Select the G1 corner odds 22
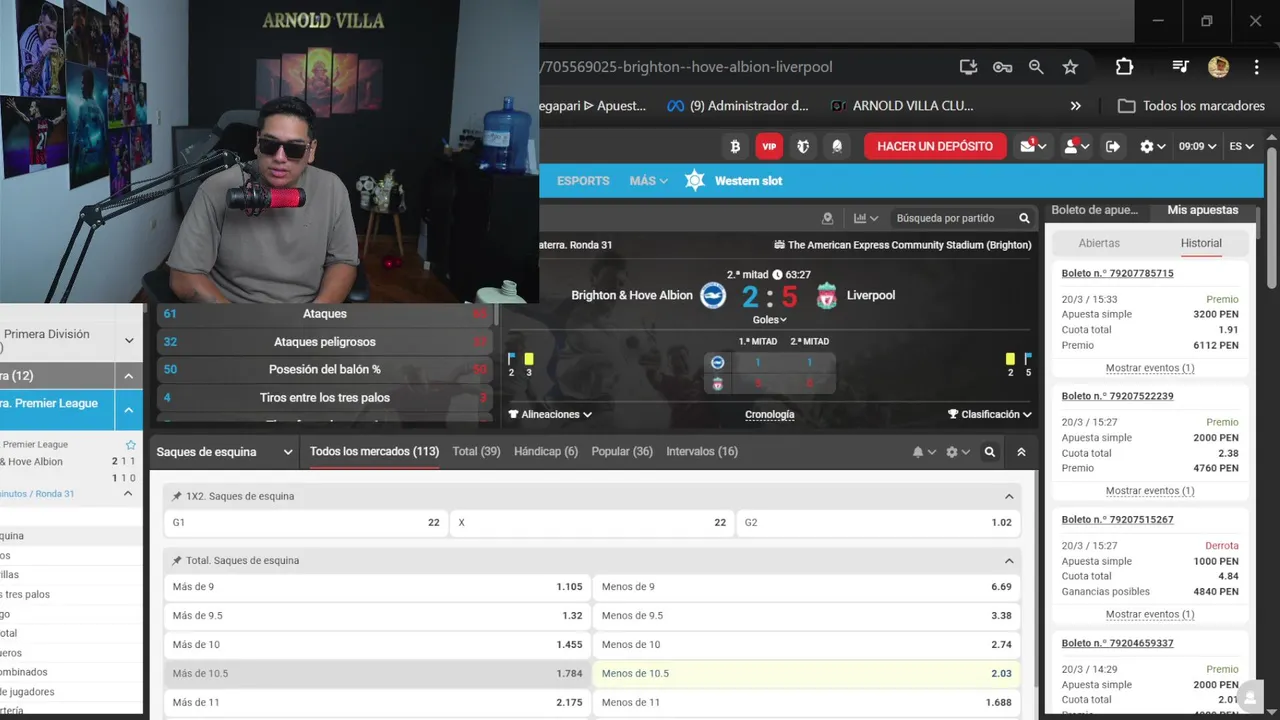1280x720 pixels. coord(306,523)
